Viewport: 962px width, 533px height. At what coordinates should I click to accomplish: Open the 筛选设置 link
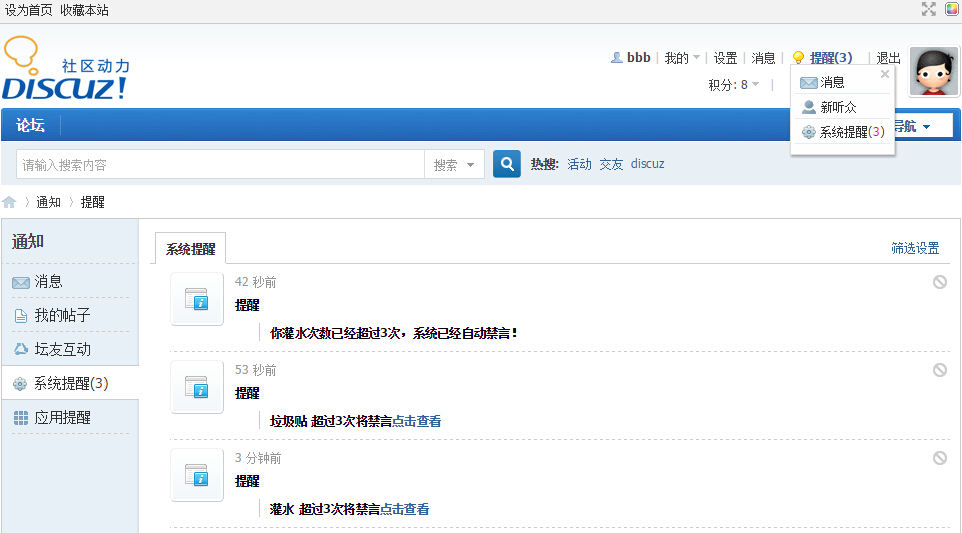[x=915, y=248]
